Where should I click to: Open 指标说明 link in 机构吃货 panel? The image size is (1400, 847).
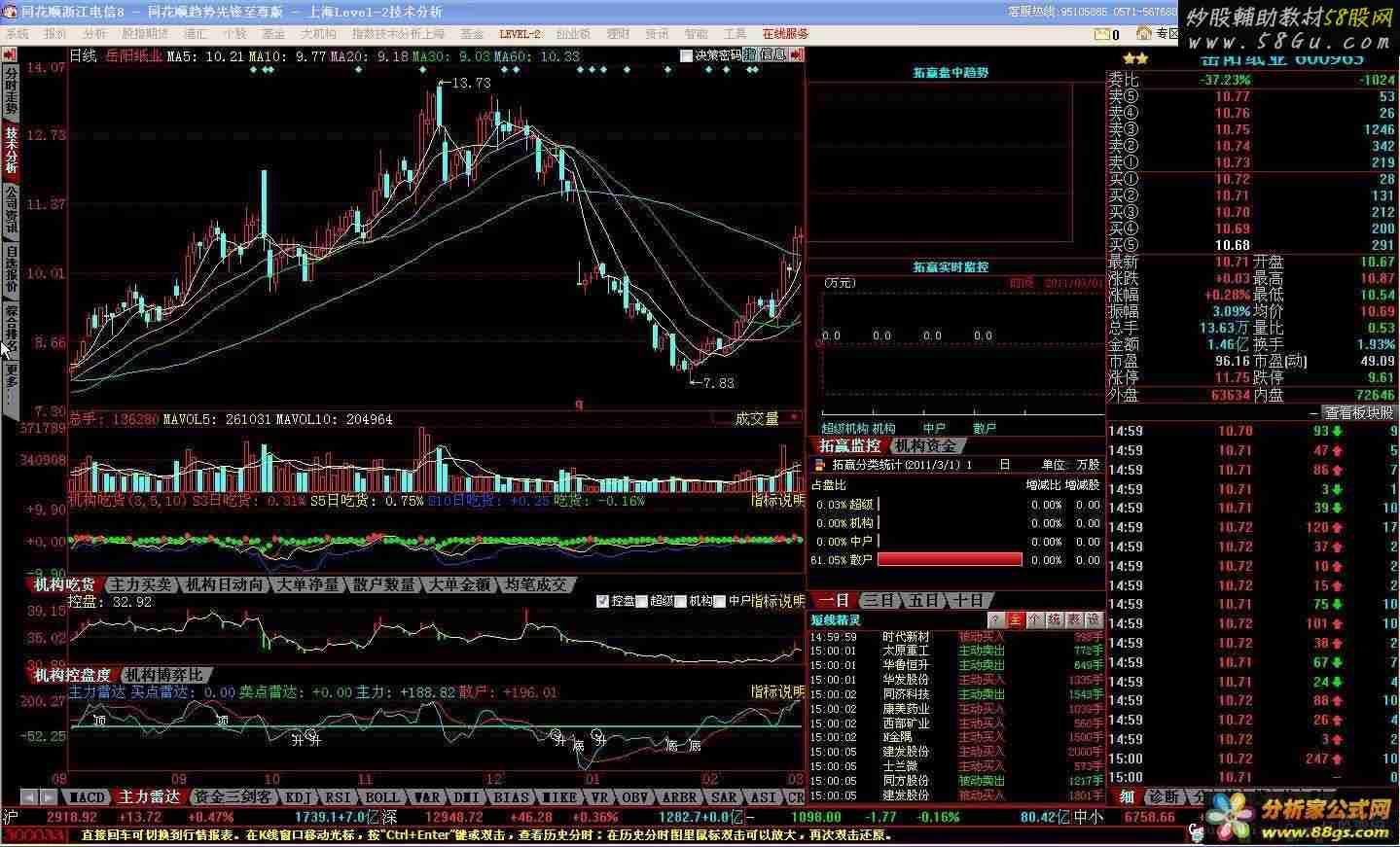coord(778,500)
